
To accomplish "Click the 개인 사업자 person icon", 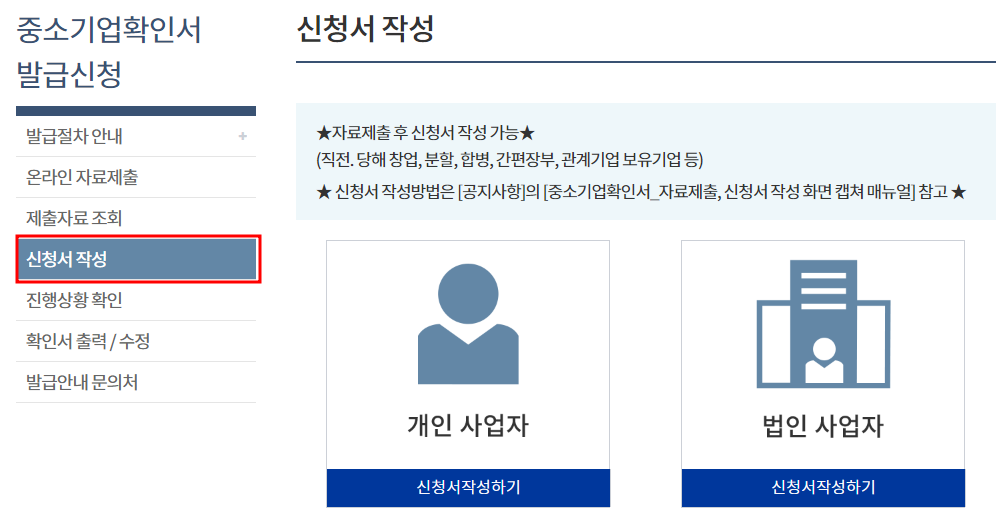I will (x=468, y=324).
